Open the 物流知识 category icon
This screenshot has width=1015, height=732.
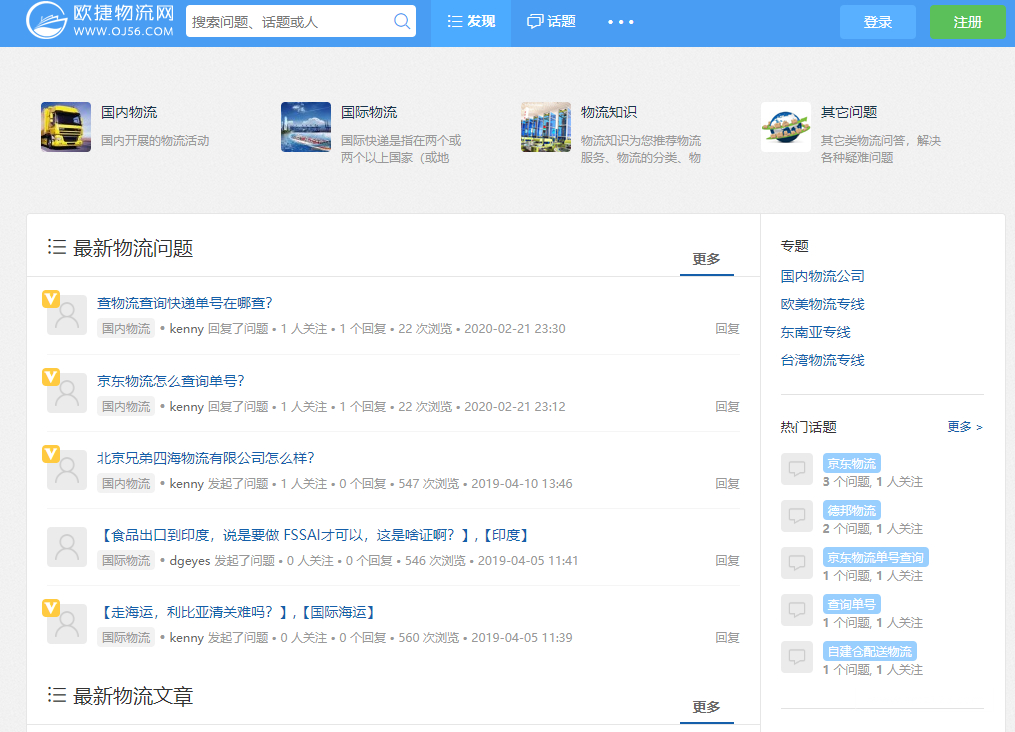click(546, 127)
